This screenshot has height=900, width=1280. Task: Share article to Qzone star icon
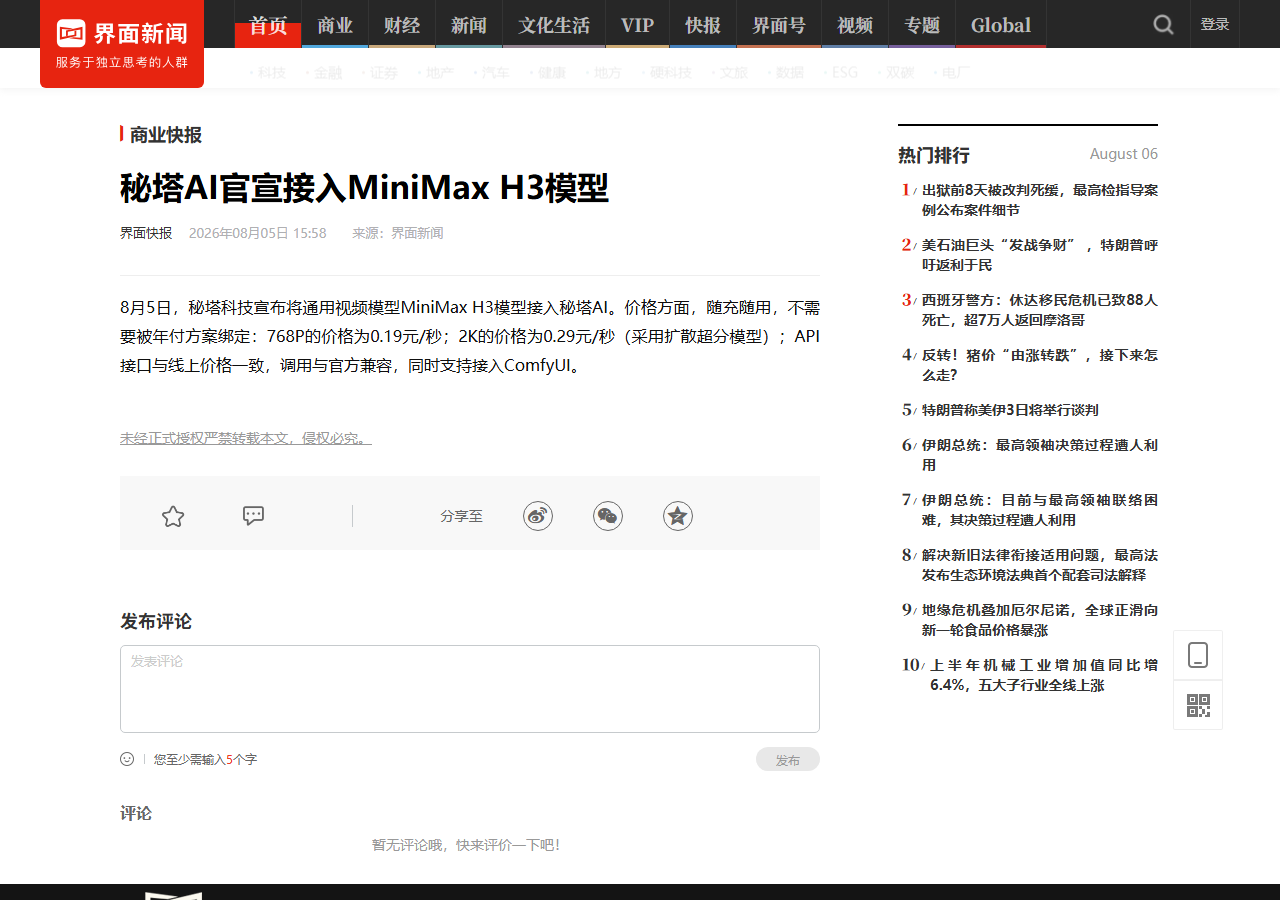(678, 516)
